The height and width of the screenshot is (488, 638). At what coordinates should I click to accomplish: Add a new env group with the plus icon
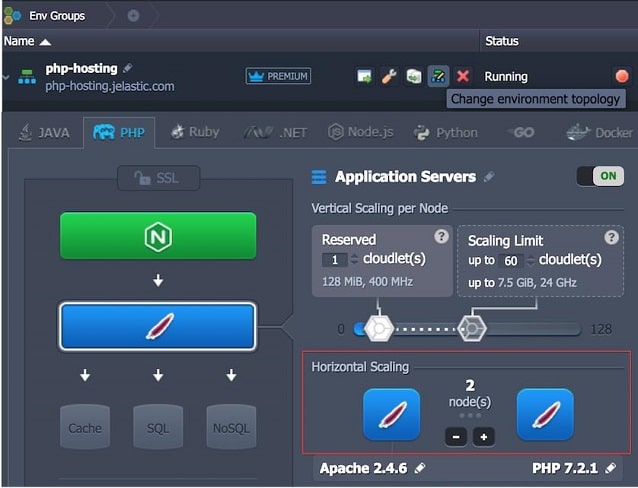(x=133, y=16)
